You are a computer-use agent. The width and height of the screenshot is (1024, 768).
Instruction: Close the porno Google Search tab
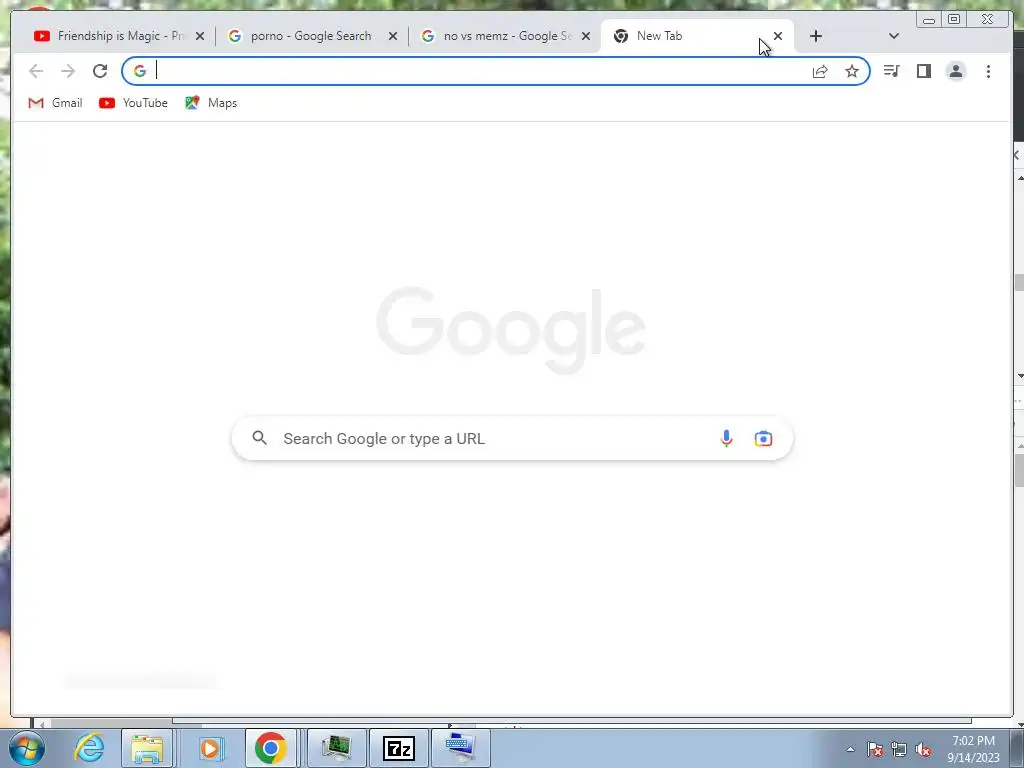tap(392, 37)
